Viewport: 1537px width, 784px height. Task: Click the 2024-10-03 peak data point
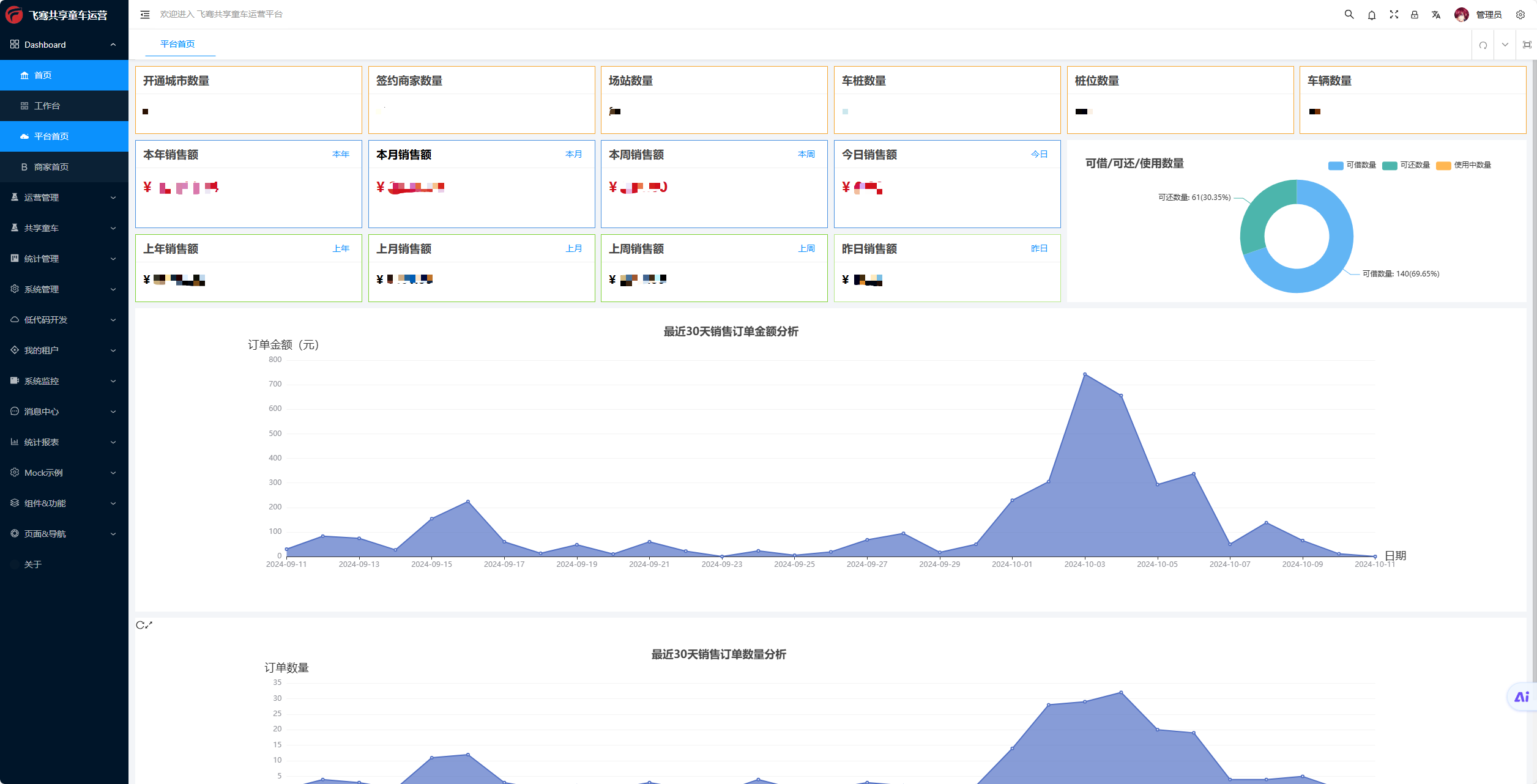coord(1085,374)
